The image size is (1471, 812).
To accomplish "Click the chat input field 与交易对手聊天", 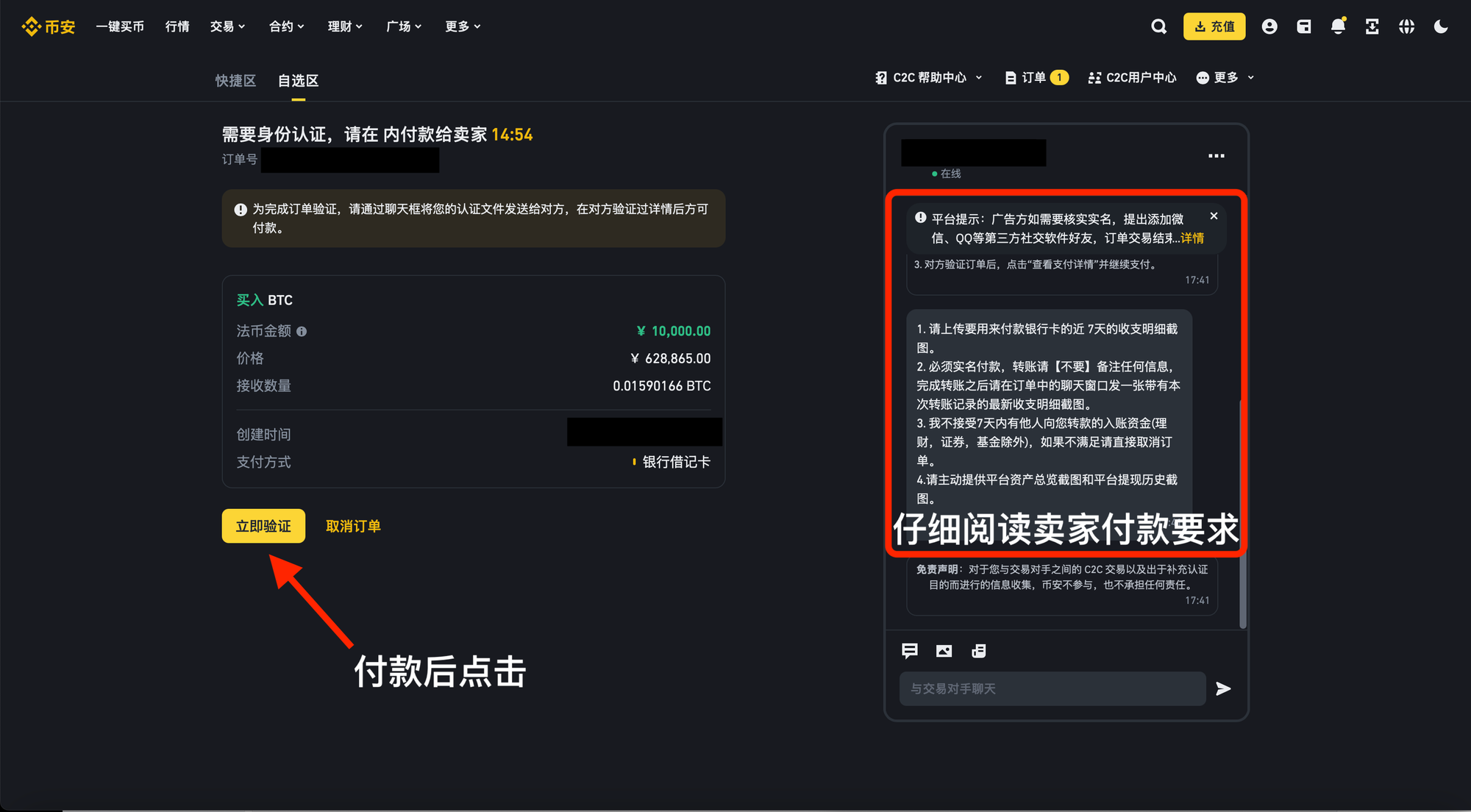I will pyautogui.click(x=1052, y=688).
